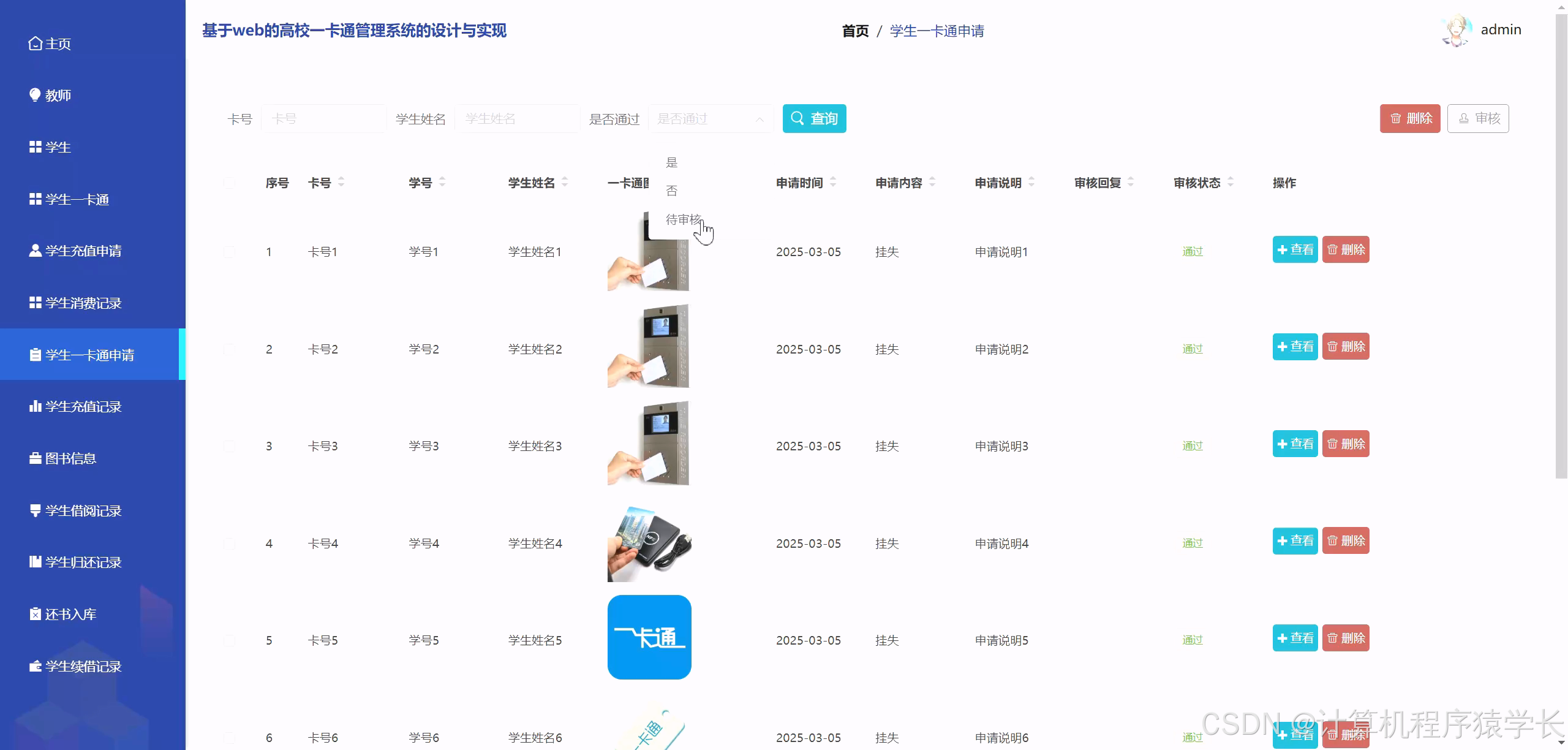Click the 学生充值申请 user icon
The width and height of the screenshot is (1568, 750).
tap(35, 251)
